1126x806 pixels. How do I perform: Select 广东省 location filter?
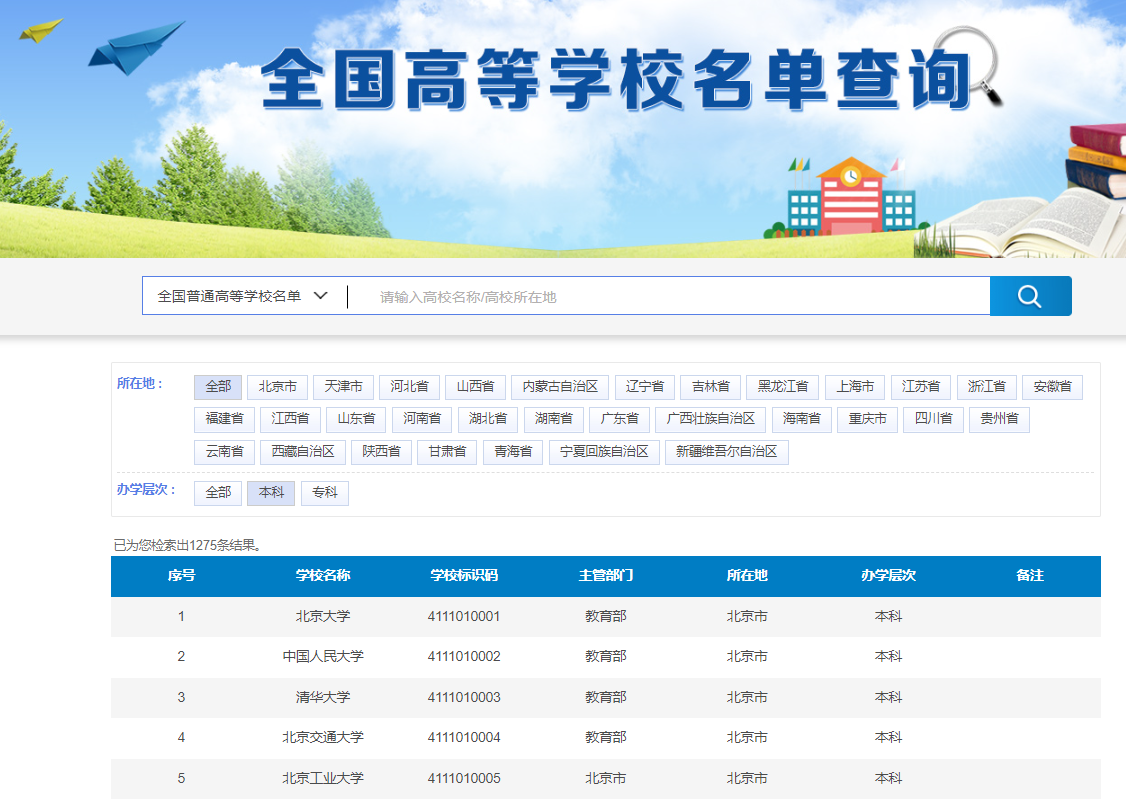click(x=620, y=419)
